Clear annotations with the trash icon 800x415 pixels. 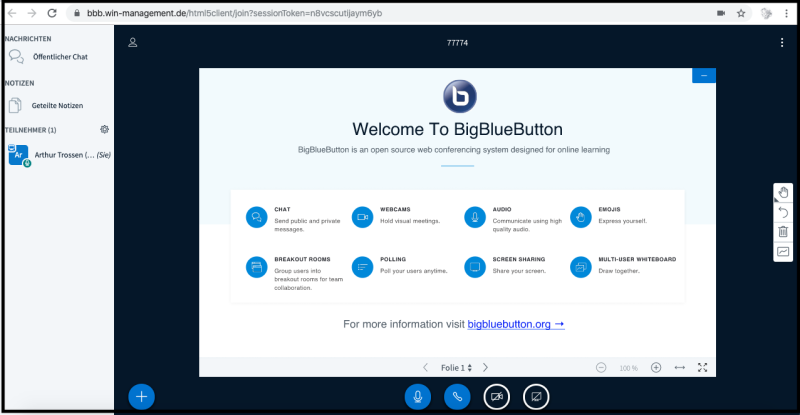click(x=783, y=231)
